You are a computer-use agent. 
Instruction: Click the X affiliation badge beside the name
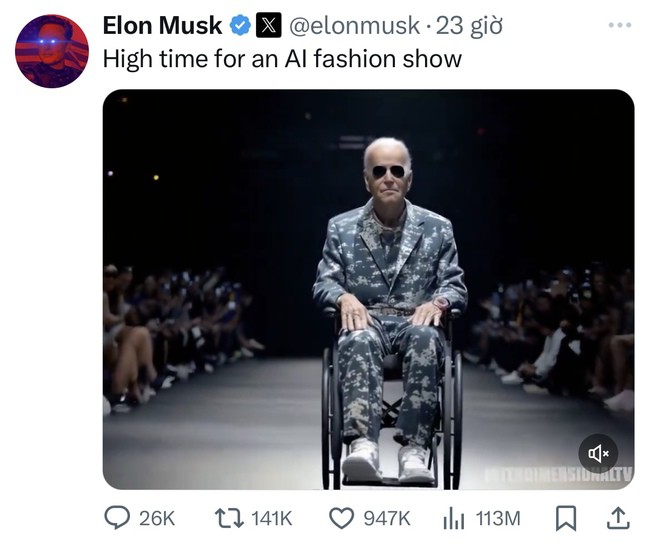(x=268, y=26)
